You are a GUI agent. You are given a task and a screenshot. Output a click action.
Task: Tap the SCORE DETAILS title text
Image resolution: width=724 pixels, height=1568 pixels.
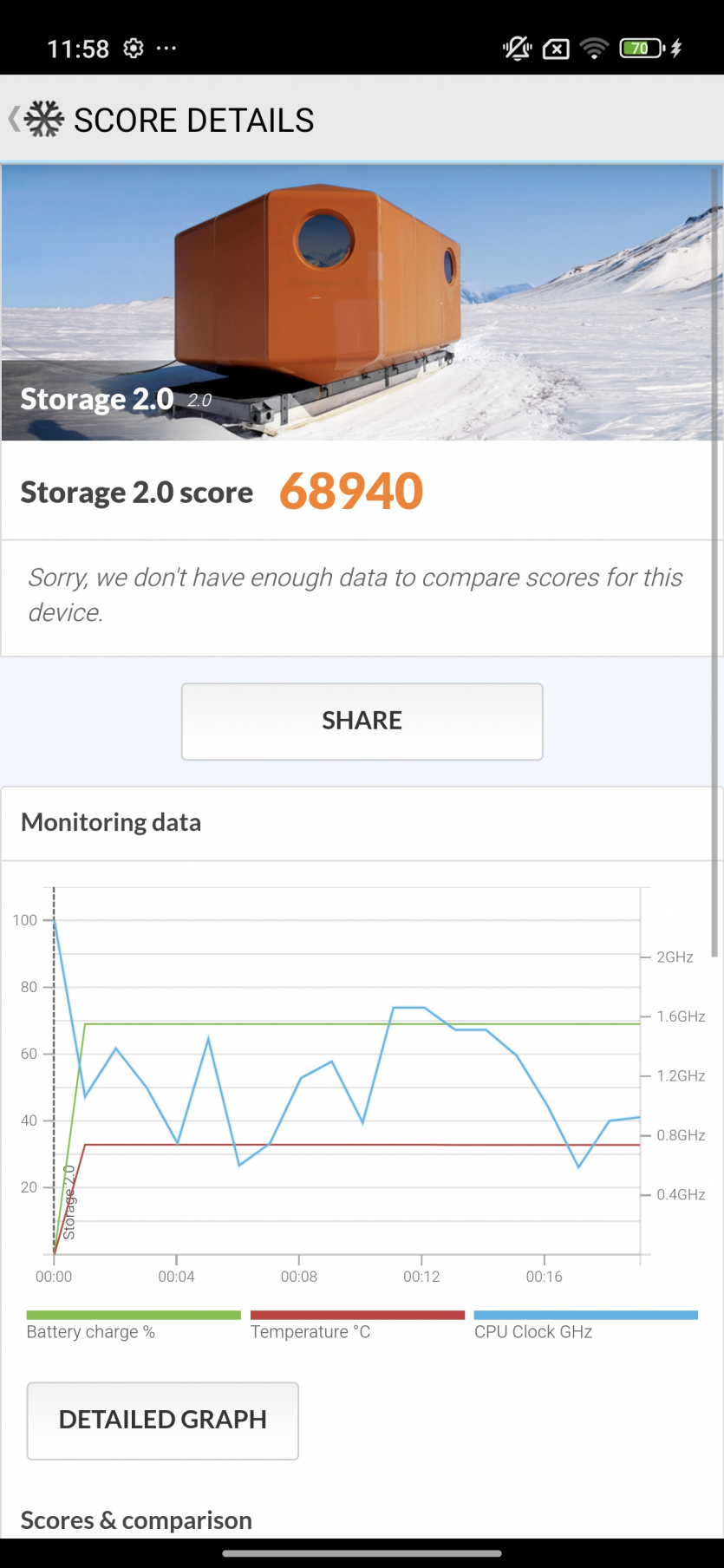click(x=194, y=121)
